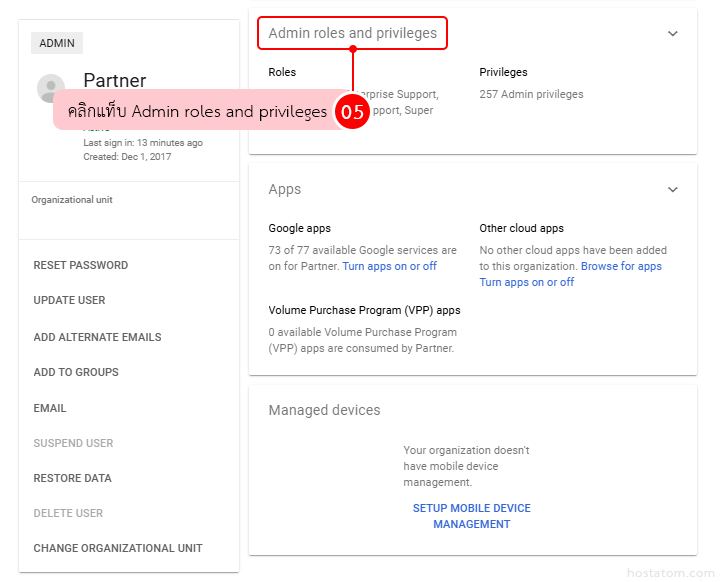
Task: Click the Partner user name heading
Action: (115, 80)
